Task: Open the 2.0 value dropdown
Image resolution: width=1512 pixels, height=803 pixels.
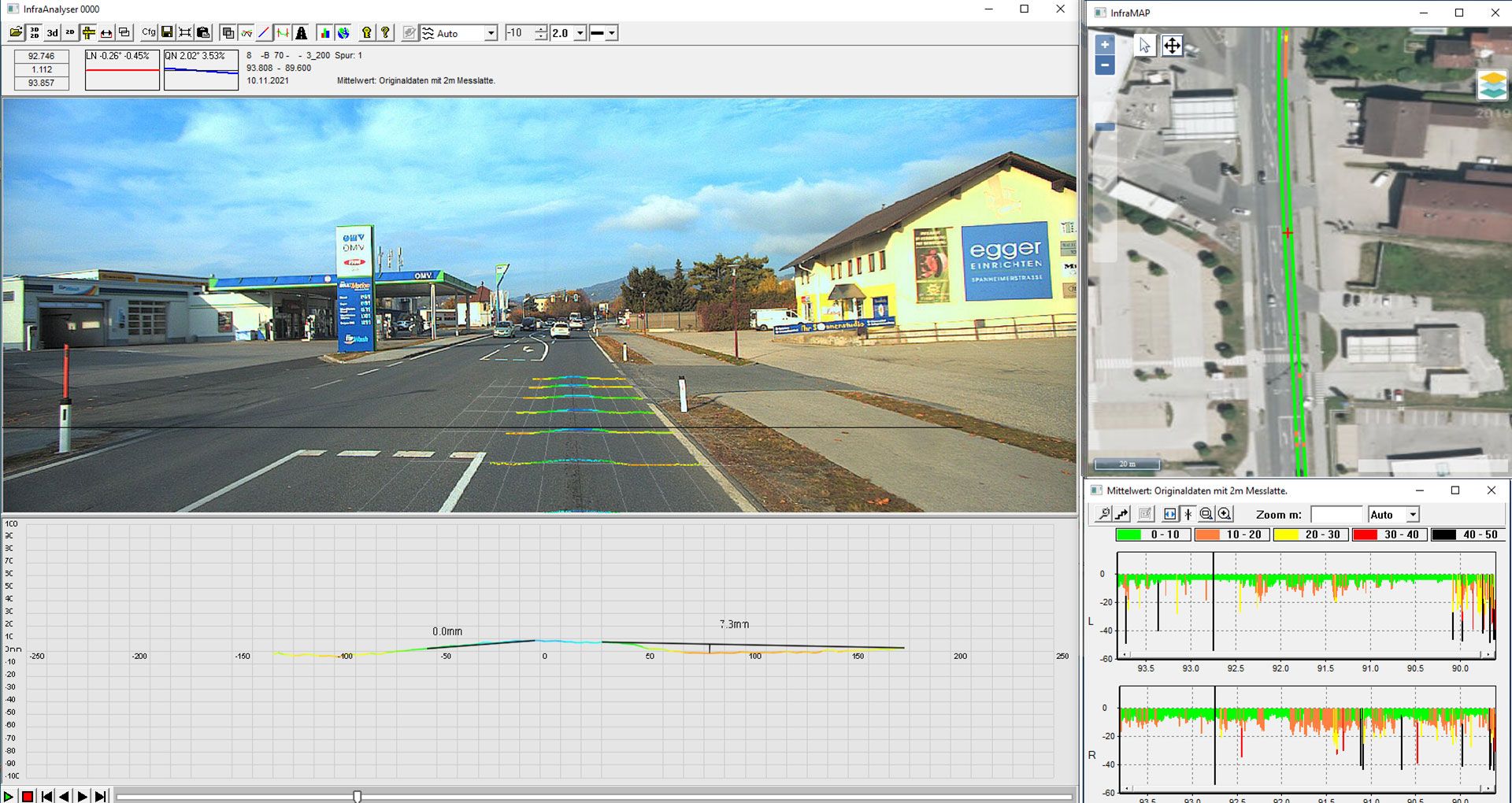Action: pos(580,33)
